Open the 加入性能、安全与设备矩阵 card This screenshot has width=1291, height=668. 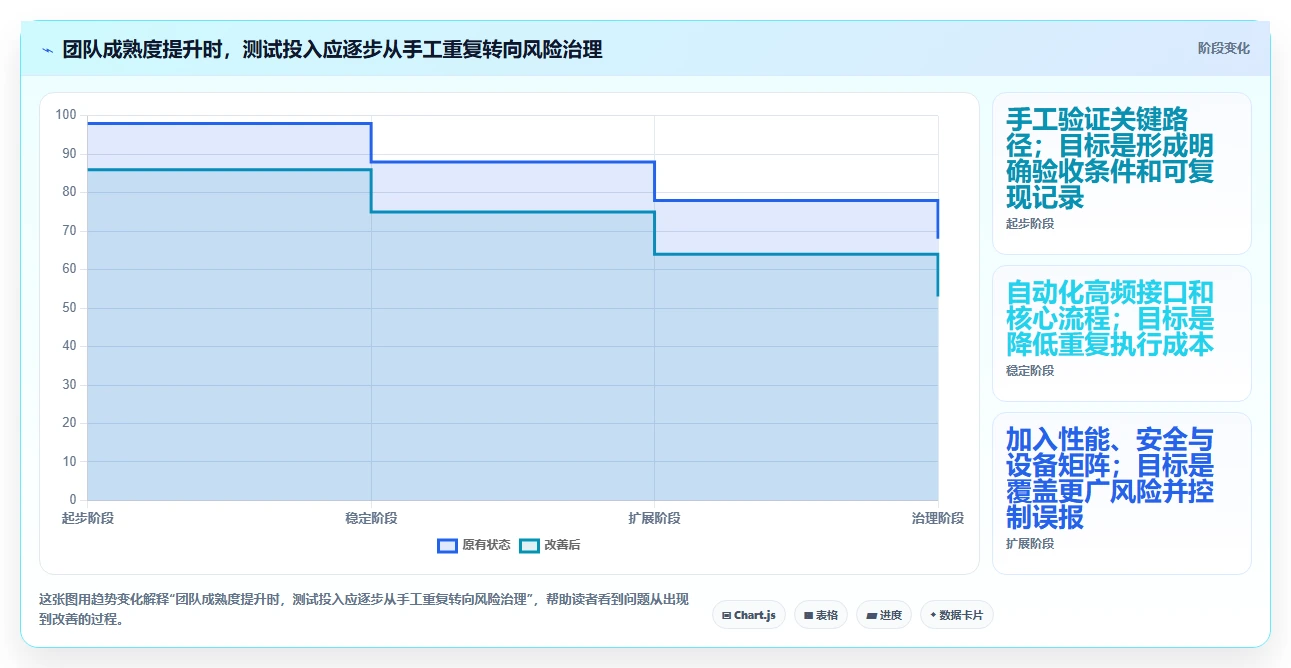[1121, 493]
